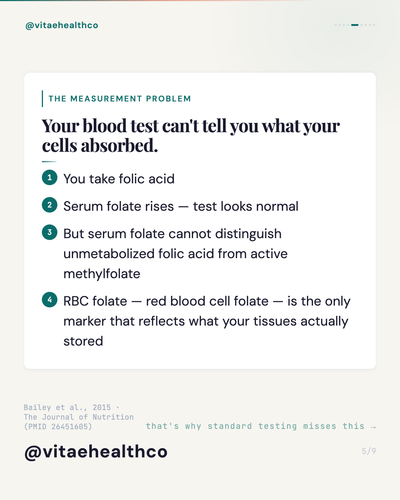Click the PMID 26451605 reference
Image resolution: width=400 pixels, height=500 pixels.
(x=58, y=426)
